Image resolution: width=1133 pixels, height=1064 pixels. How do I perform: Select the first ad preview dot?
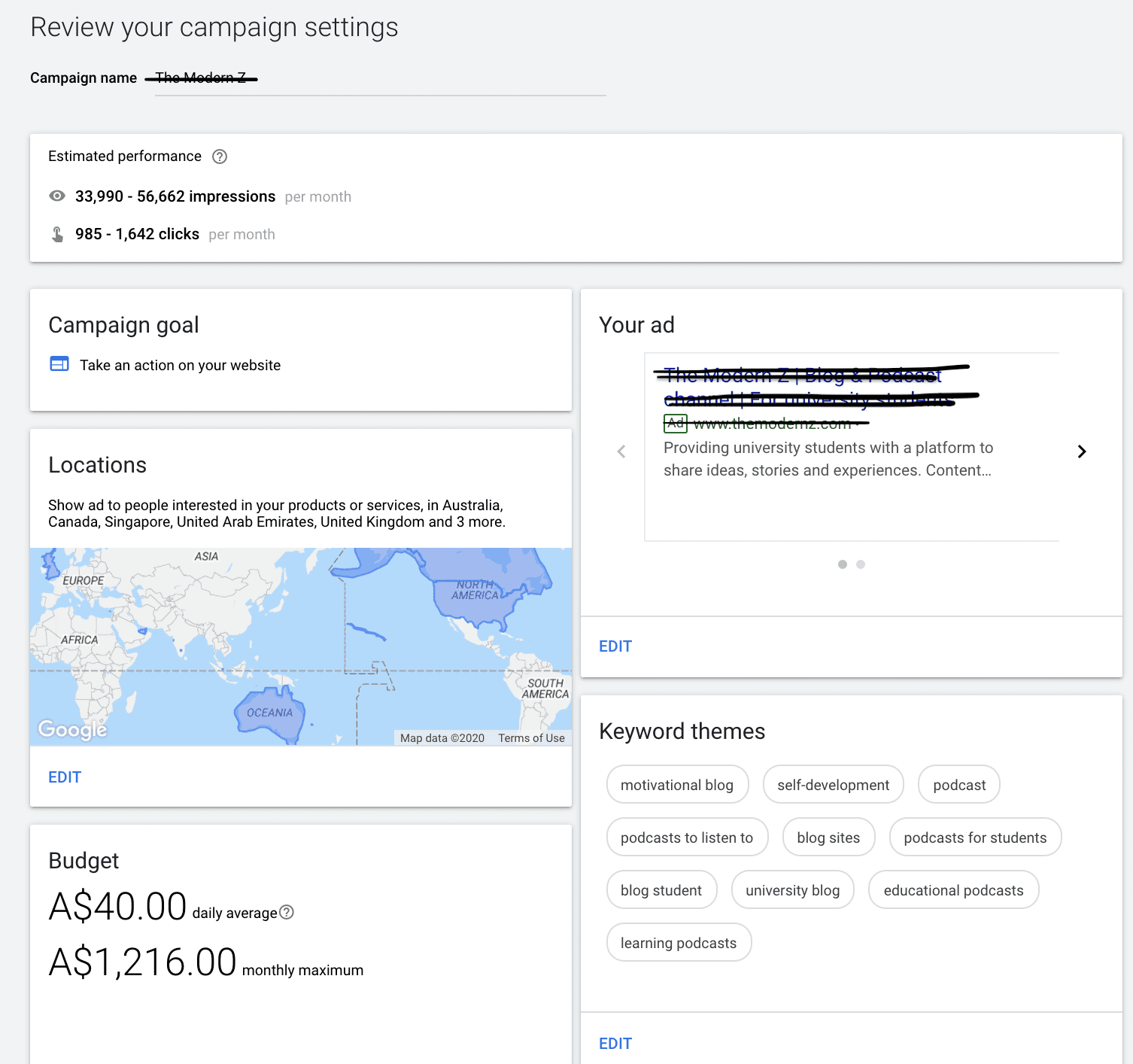click(843, 564)
